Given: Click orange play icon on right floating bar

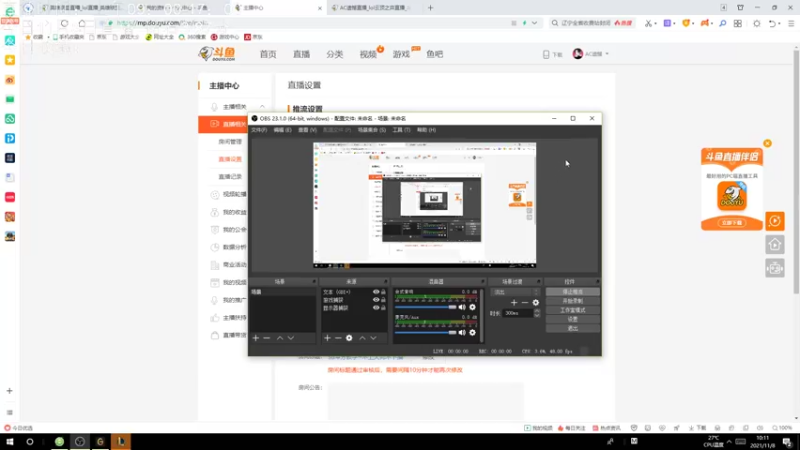Looking at the screenshot, I should pos(775,221).
